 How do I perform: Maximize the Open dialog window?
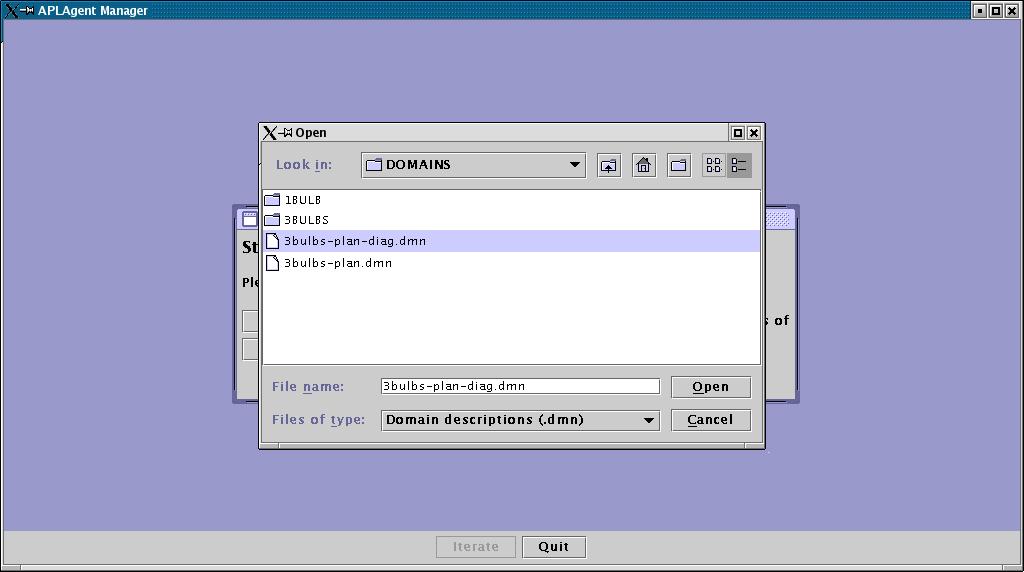[738, 133]
